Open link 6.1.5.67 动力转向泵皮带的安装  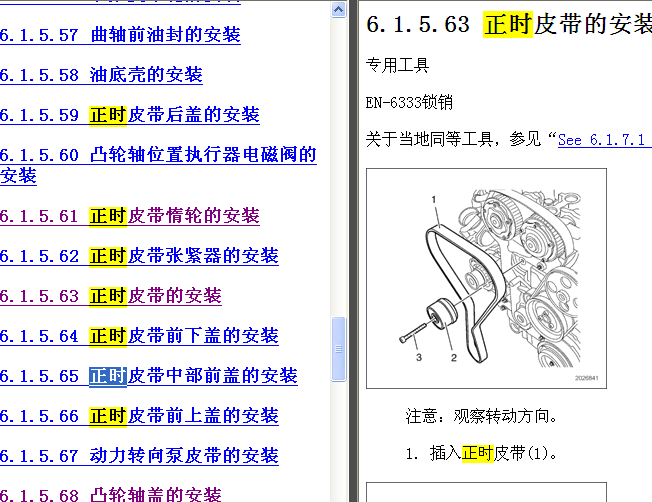(139, 455)
